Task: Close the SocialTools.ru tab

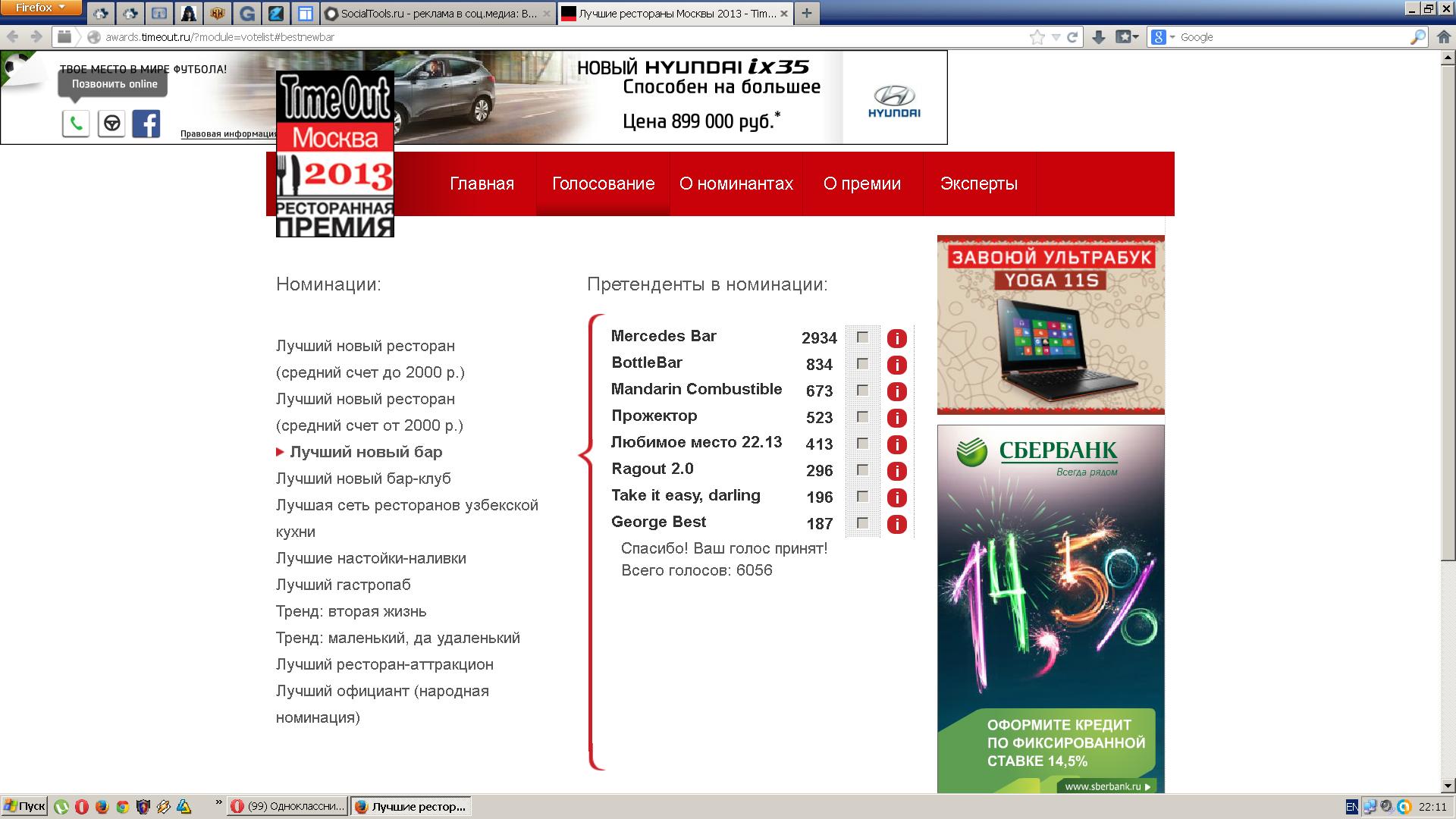Action: click(x=547, y=14)
